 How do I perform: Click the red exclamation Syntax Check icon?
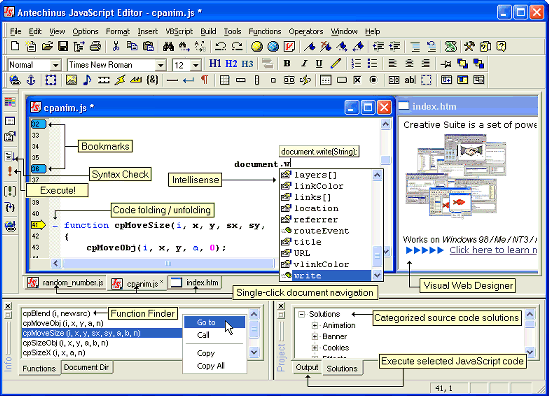[10, 171]
